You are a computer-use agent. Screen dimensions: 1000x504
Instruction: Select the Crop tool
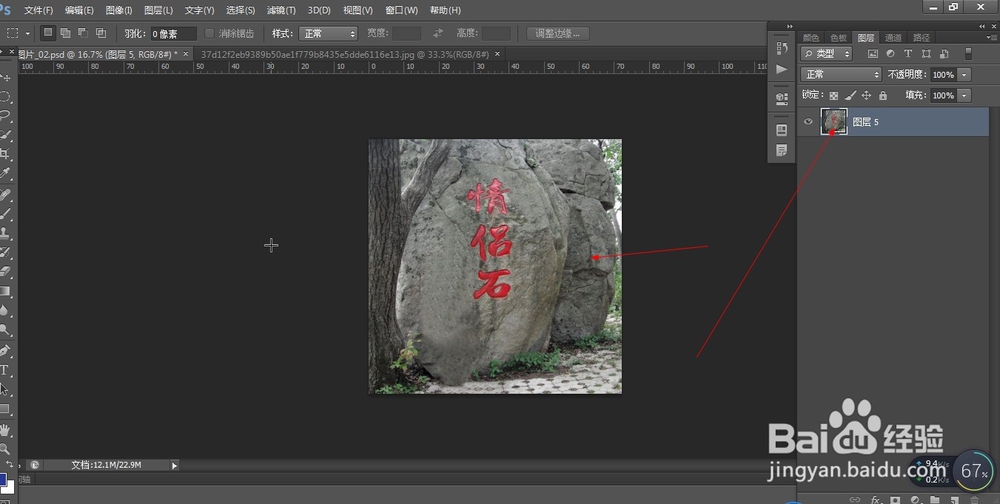(5, 154)
